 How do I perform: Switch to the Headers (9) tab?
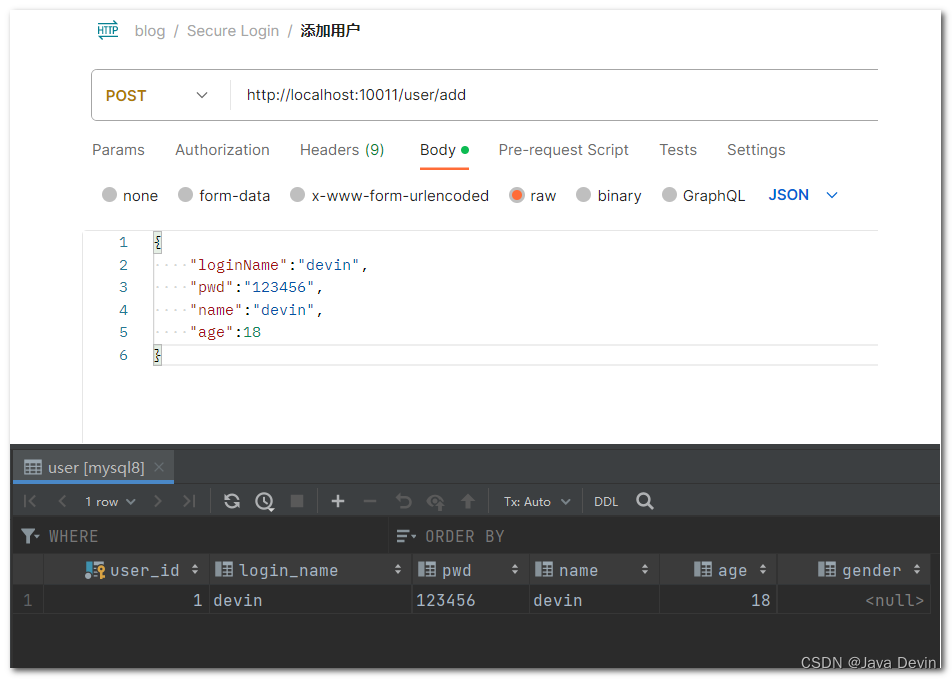tap(342, 149)
